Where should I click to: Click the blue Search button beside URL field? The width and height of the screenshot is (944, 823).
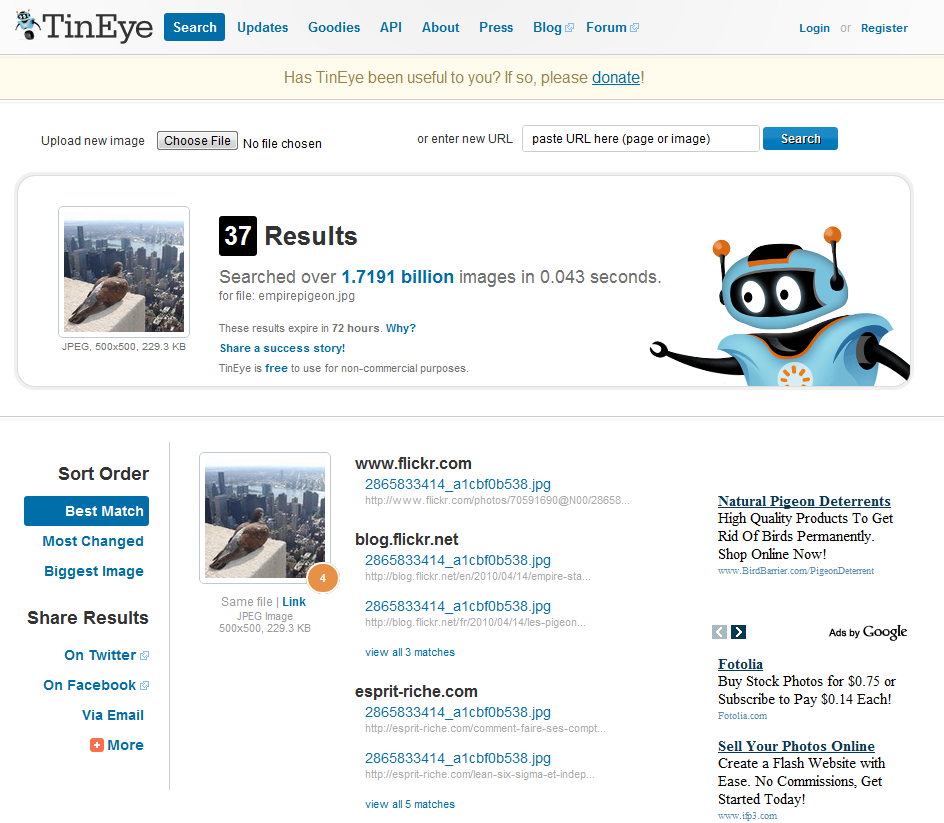tap(800, 138)
